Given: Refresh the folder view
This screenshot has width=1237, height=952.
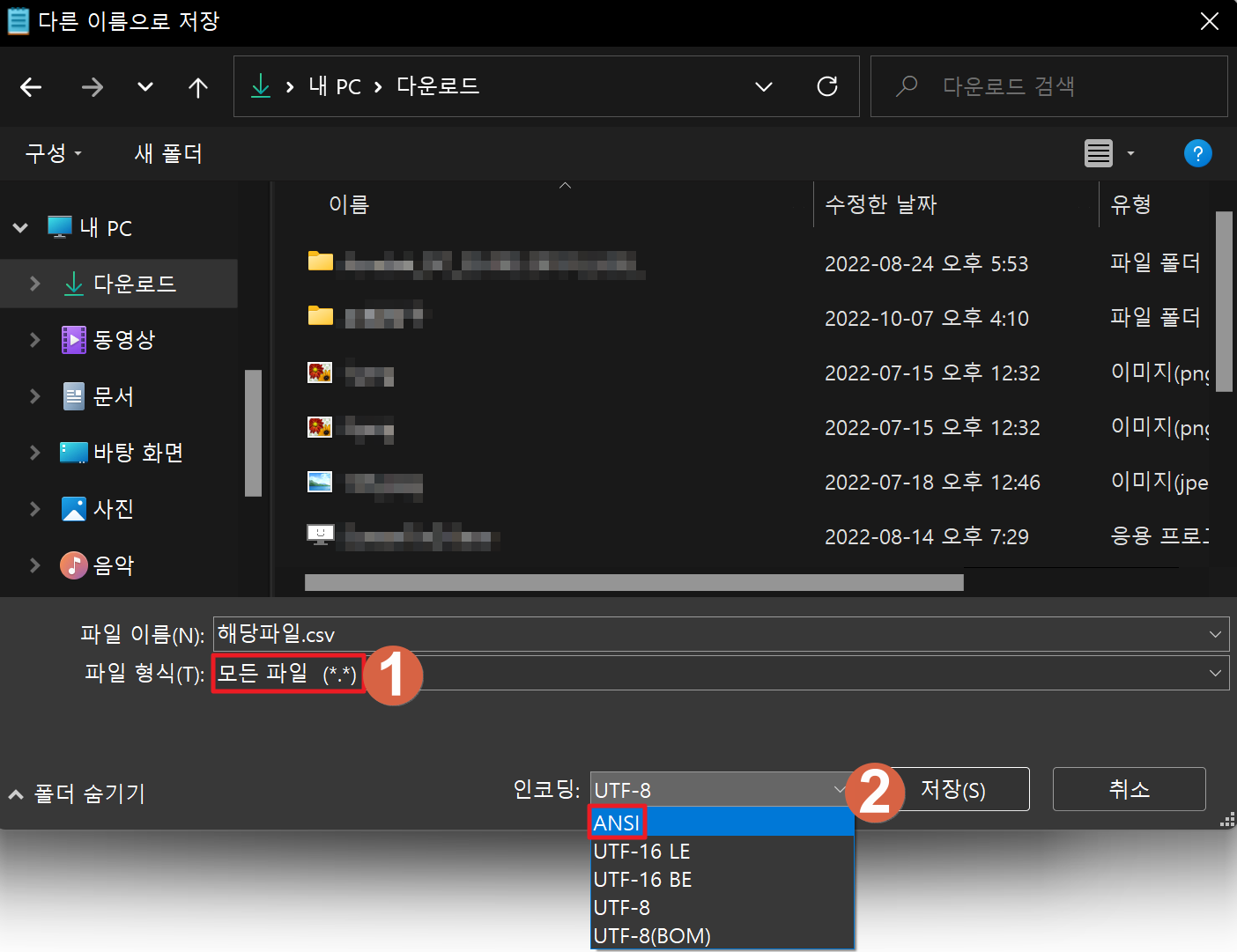Looking at the screenshot, I should tap(827, 86).
